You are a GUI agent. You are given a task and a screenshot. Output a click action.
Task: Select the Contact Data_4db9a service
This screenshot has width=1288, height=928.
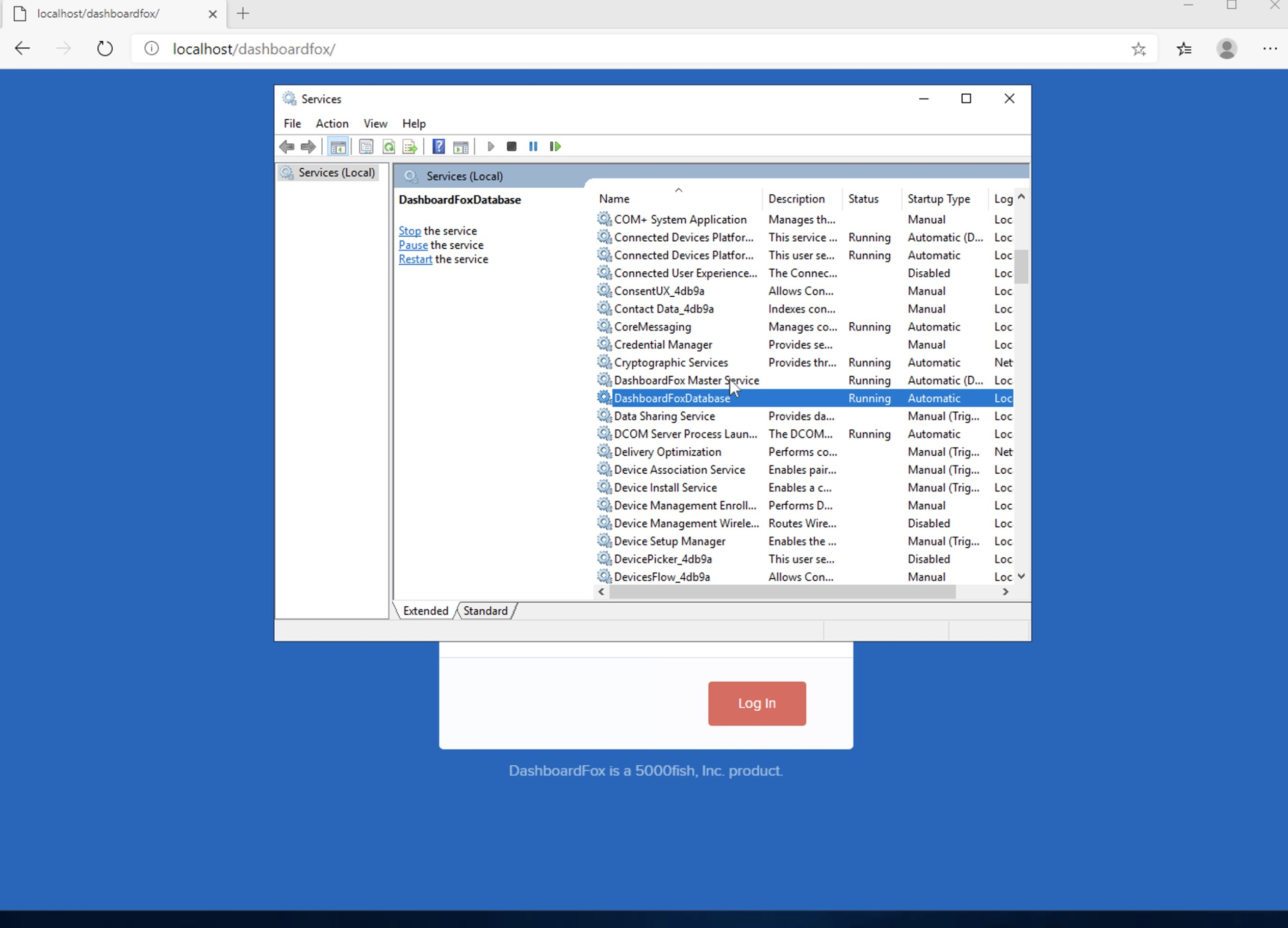[804, 309]
